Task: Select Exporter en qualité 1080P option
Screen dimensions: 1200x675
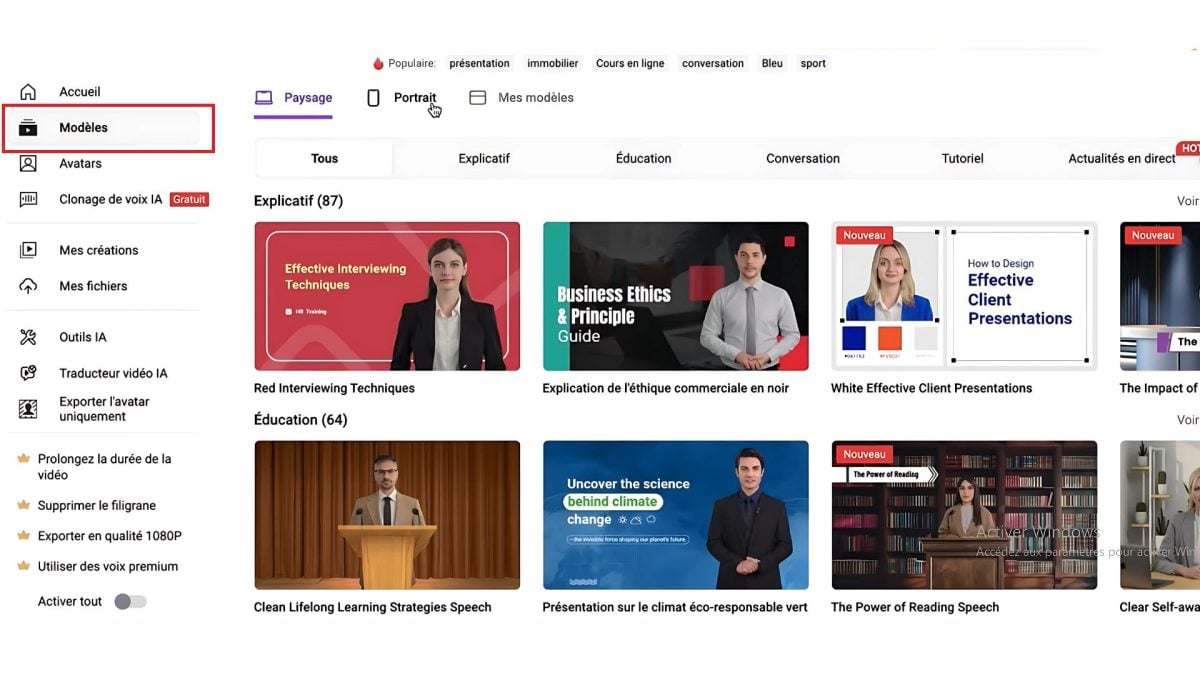Action: pyautogui.click(x=109, y=536)
